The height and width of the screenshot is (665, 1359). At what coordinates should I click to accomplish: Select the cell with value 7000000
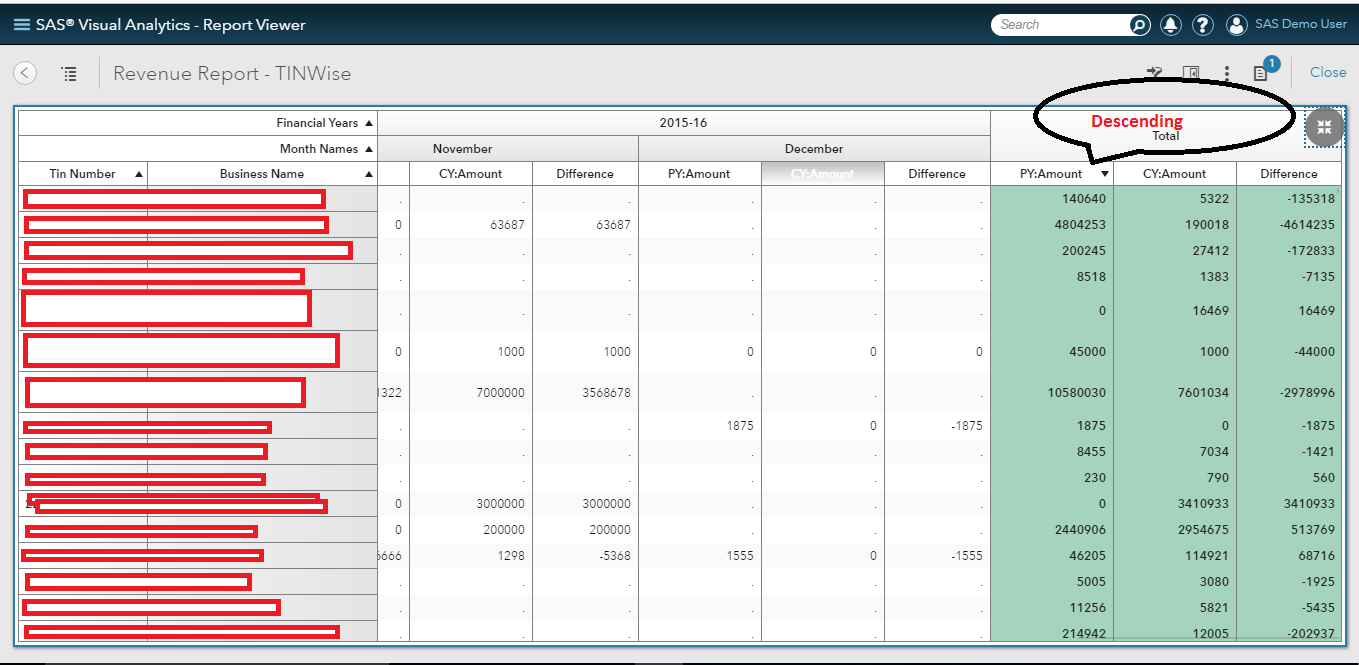[x=471, y=393]
